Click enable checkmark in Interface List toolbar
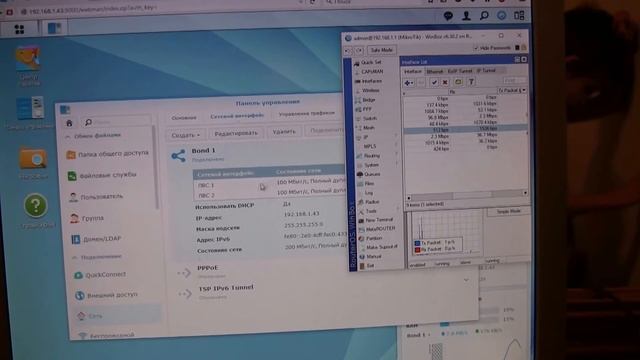This screenshot has height=360, width=640. tap(434, 82)
